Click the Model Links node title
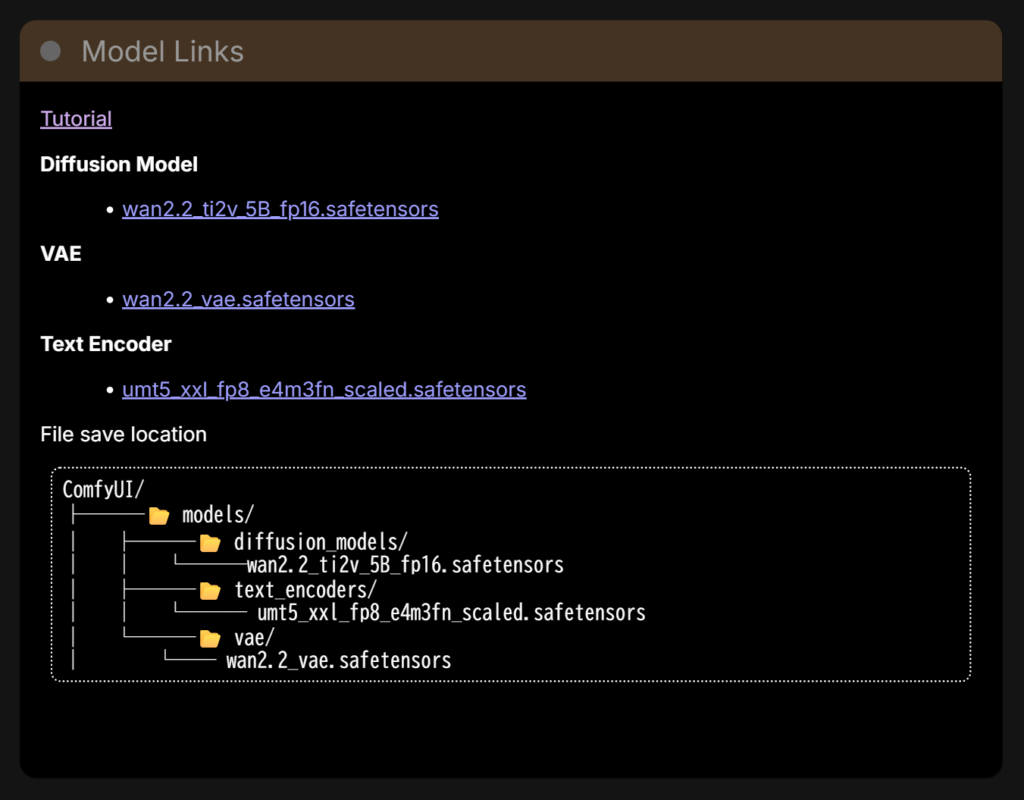 [162, 51]
